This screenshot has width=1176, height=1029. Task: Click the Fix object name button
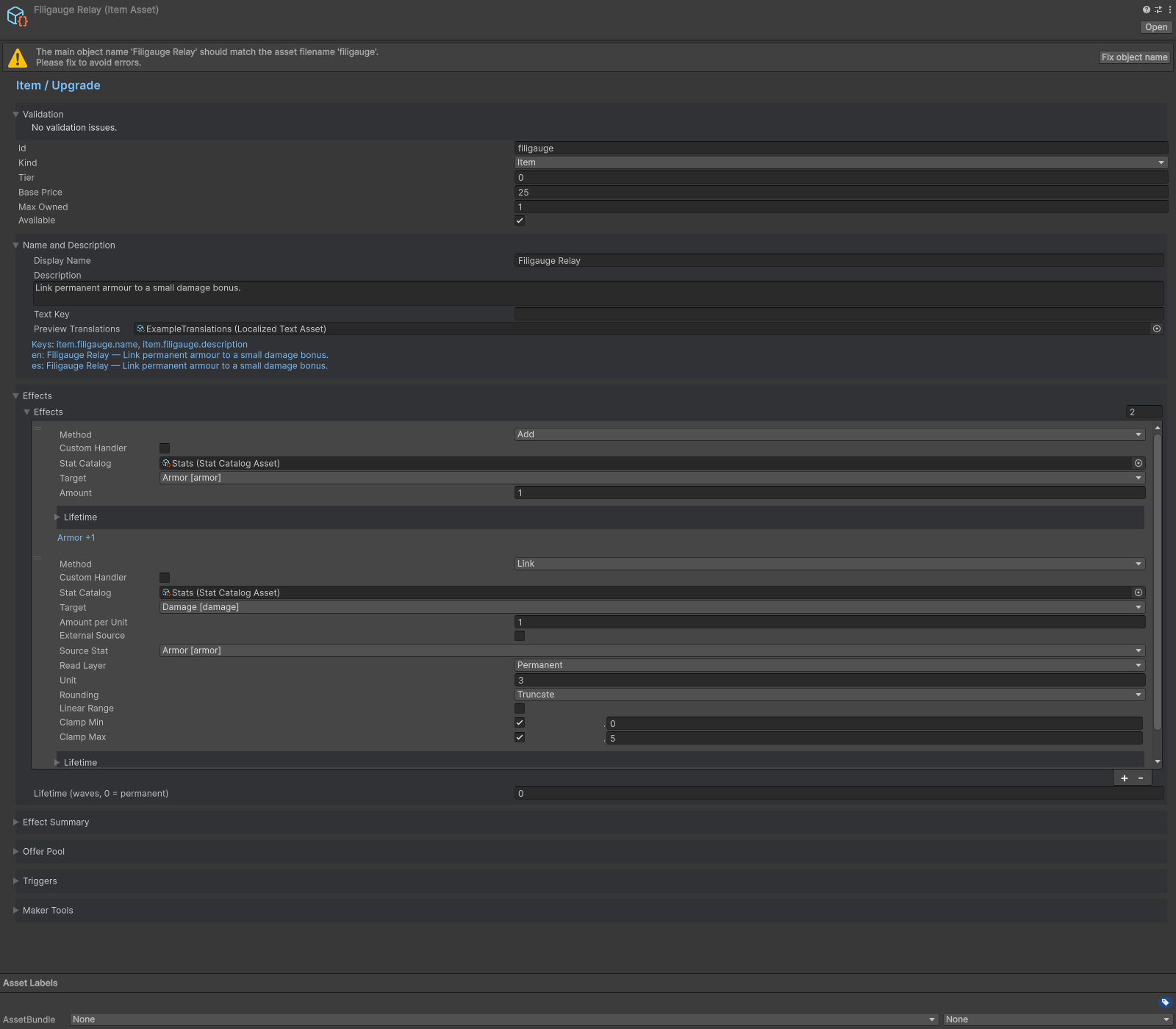coord(1134,57)
